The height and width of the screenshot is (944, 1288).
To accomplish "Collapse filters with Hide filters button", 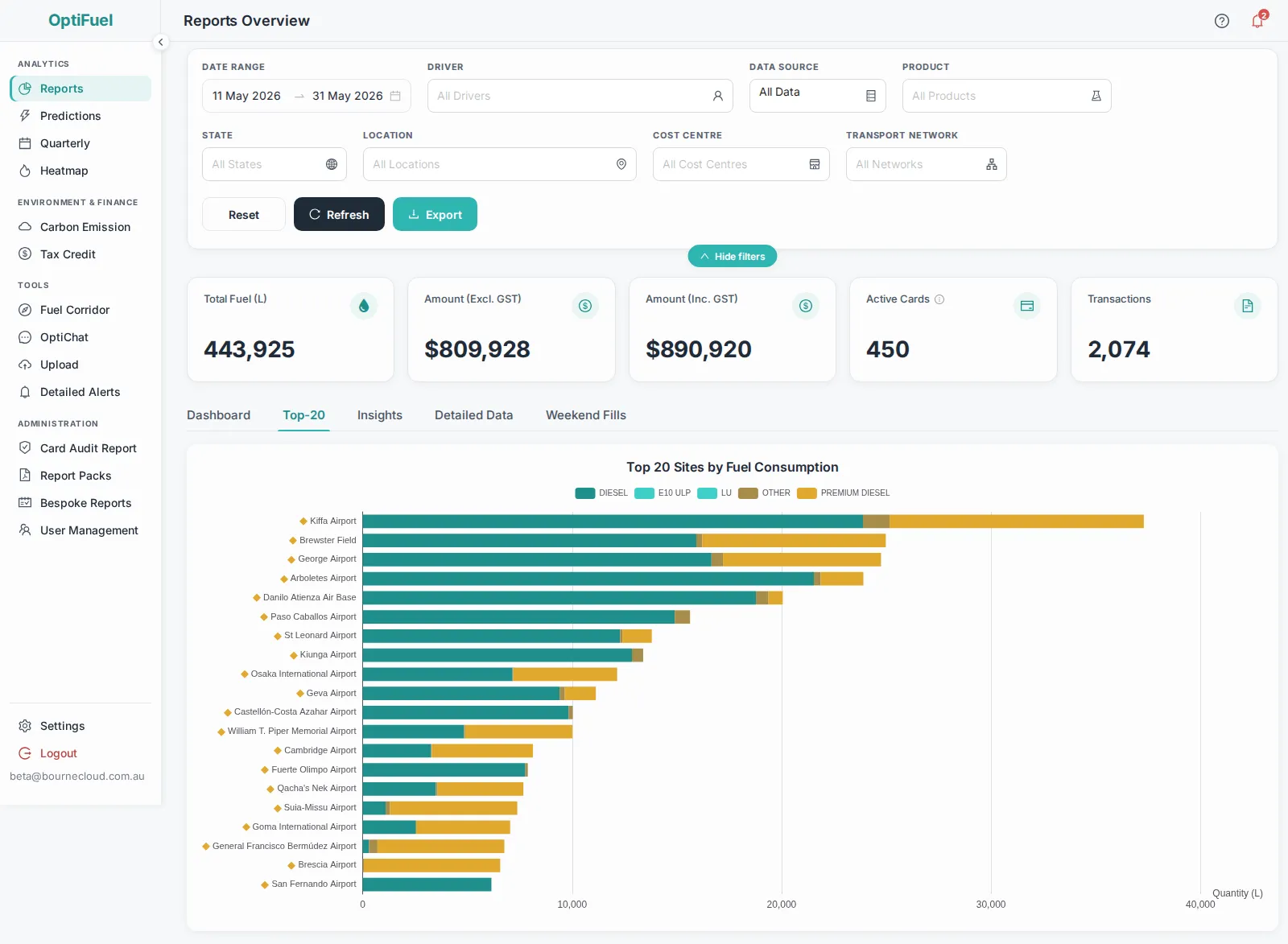I will 733,256.
